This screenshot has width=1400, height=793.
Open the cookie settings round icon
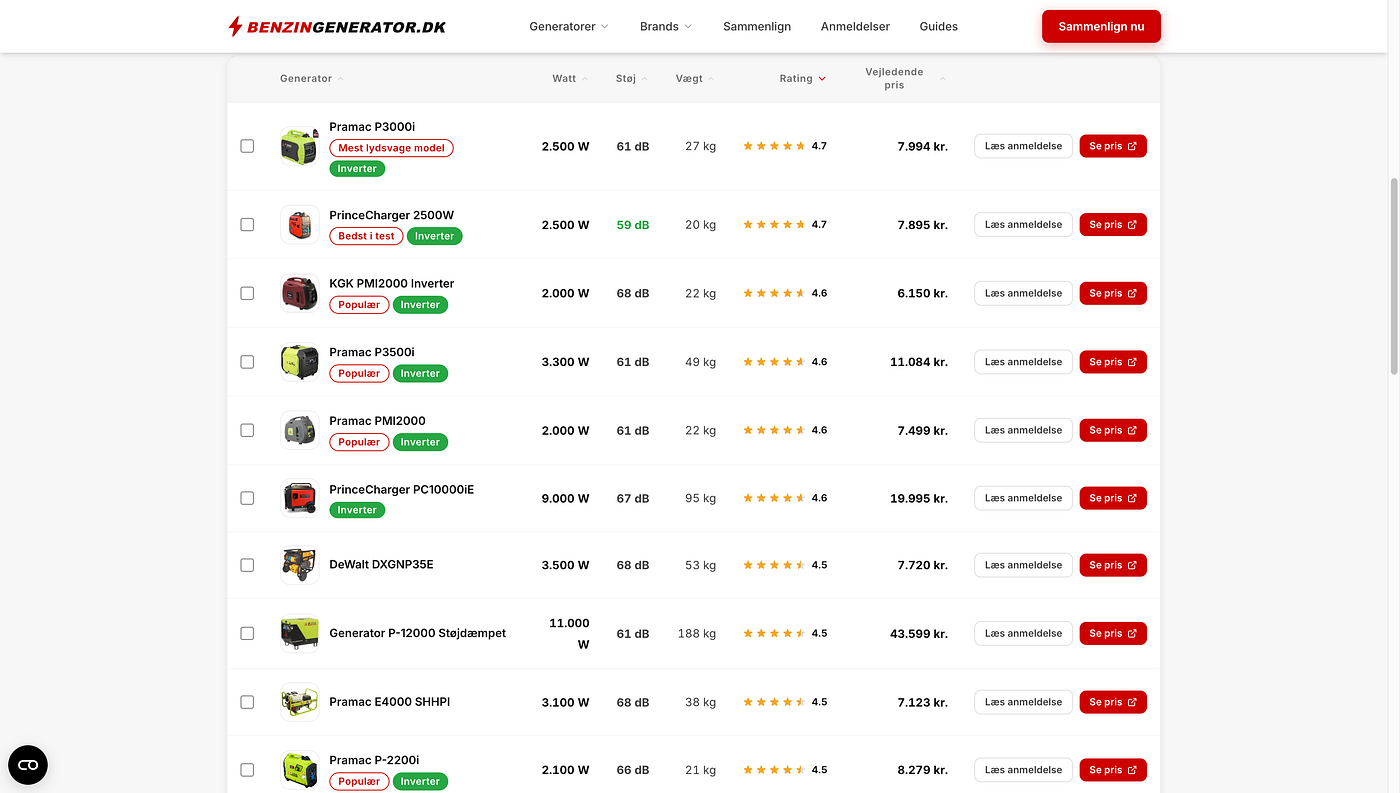pos(28,765)
